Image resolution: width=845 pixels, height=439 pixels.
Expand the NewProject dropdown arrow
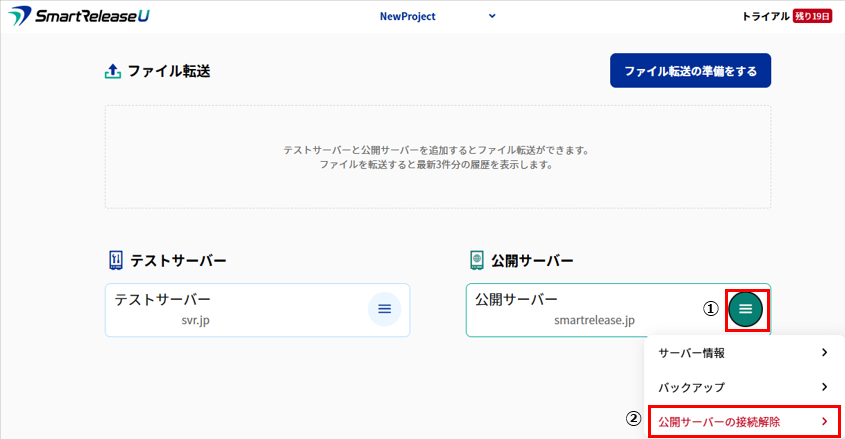click(x=491, y=16)
